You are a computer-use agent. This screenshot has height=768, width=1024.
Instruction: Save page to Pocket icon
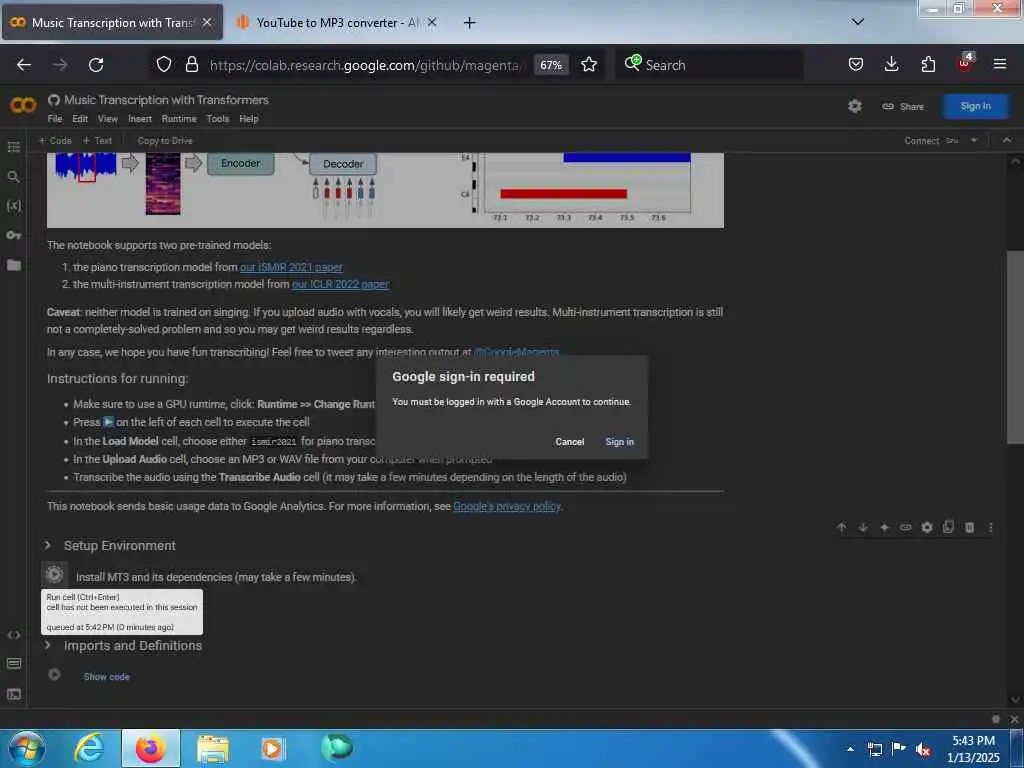pyautogui.click(x=856, y=64)
